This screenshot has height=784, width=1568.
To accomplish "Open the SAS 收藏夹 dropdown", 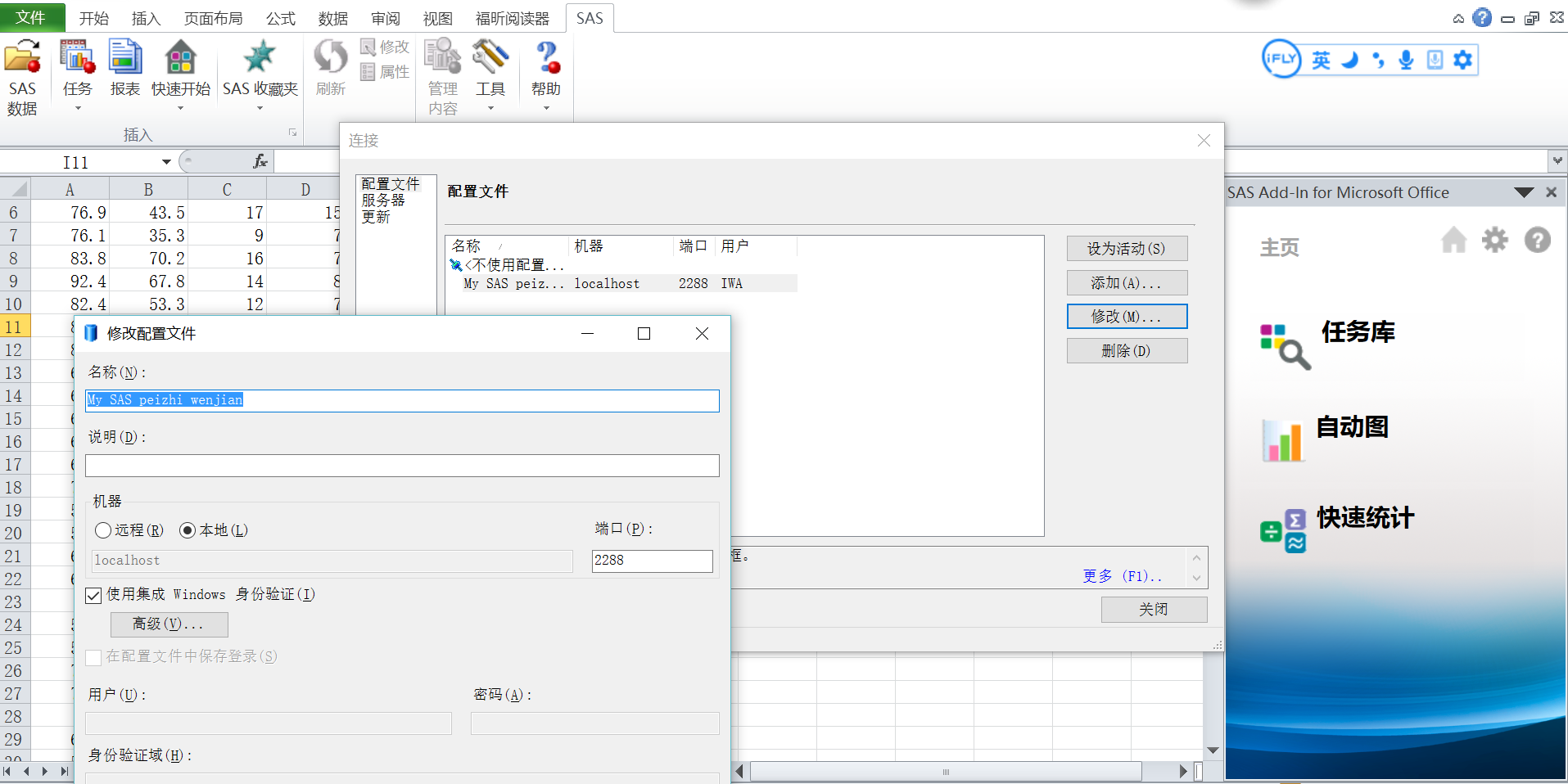I will (260, 108).
